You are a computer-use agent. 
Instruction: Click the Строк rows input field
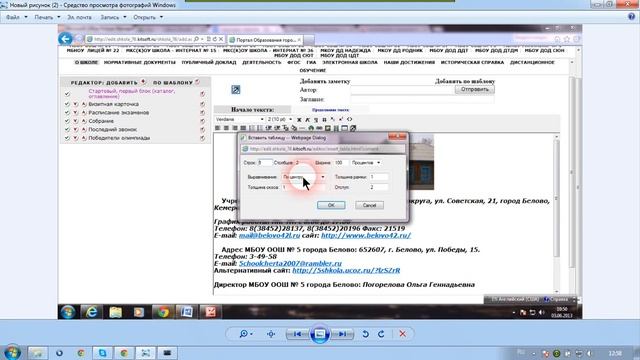[264, 162]
